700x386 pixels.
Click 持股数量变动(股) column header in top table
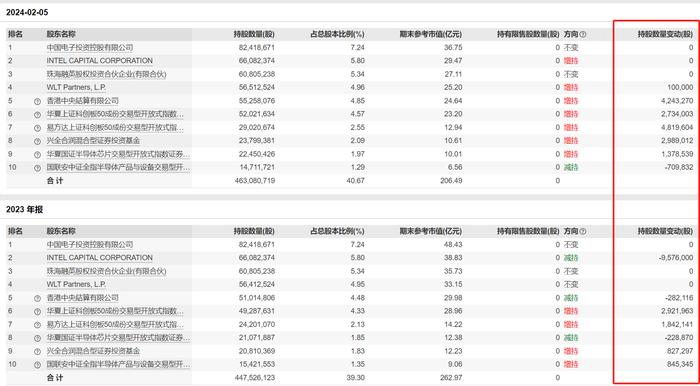(x=665, y=34)
